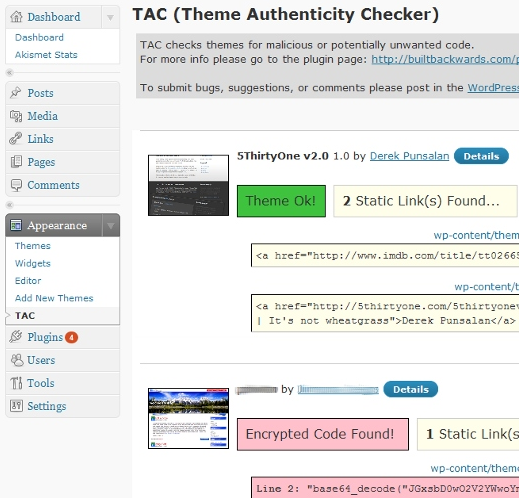
Task: Click the Dashboard house icon
Action: coord(16,17)
